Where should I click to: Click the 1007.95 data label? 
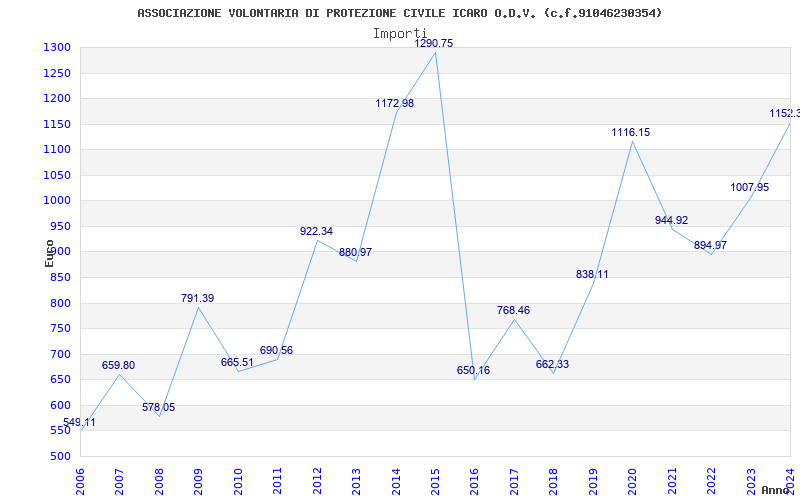[749, 188]
